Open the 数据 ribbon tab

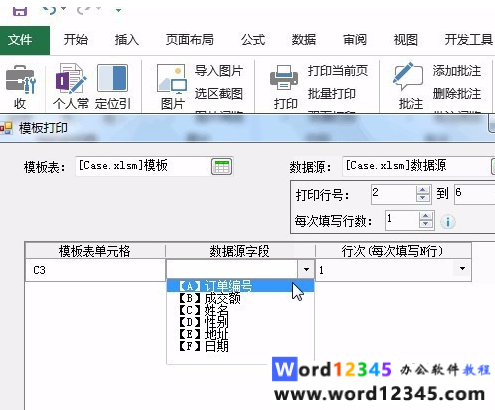304,40
